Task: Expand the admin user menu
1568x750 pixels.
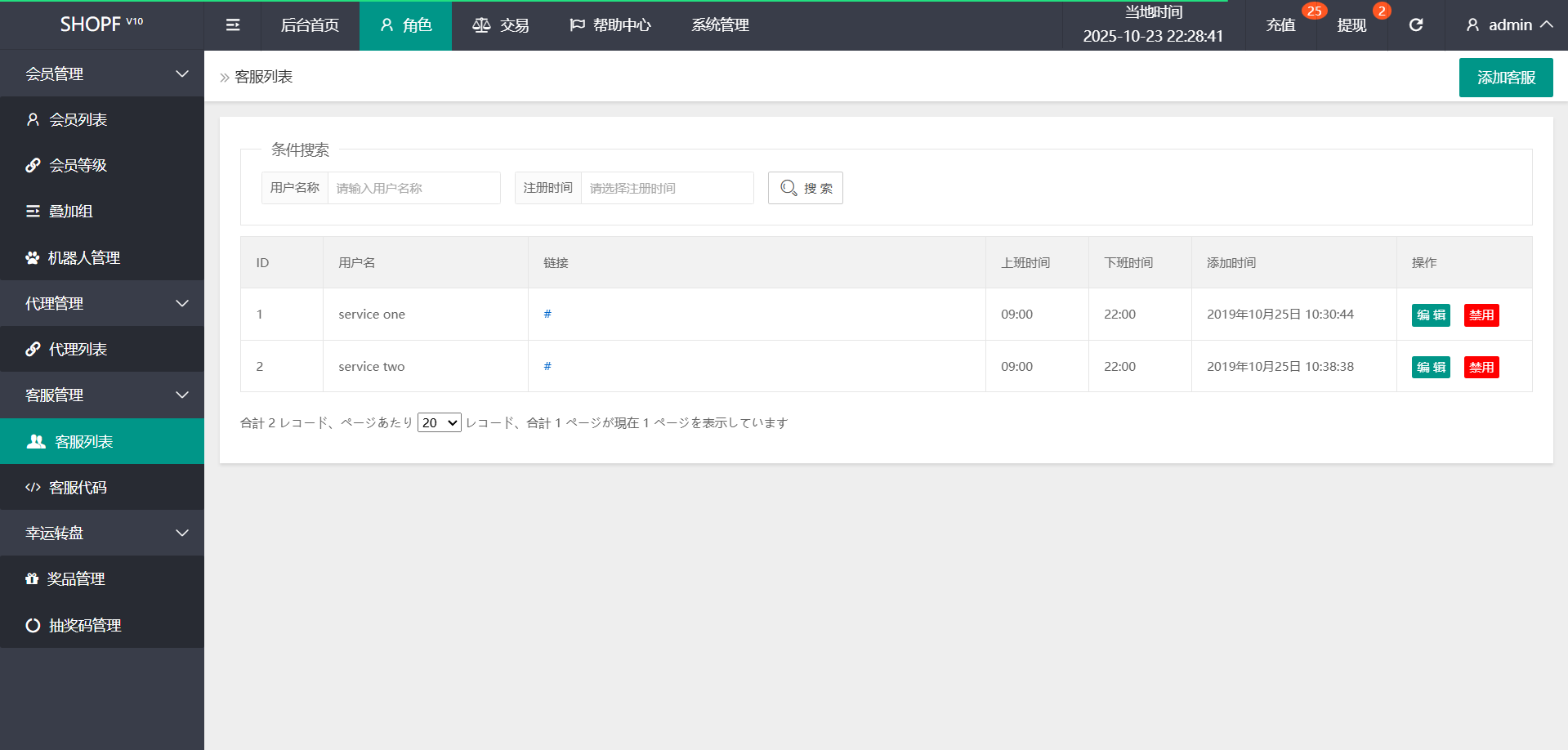Action: point(1508,25)
